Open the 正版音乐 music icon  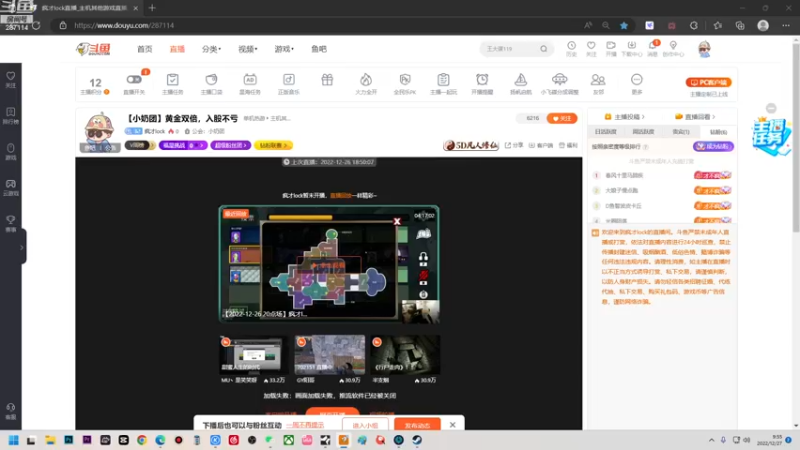point(289,80)
